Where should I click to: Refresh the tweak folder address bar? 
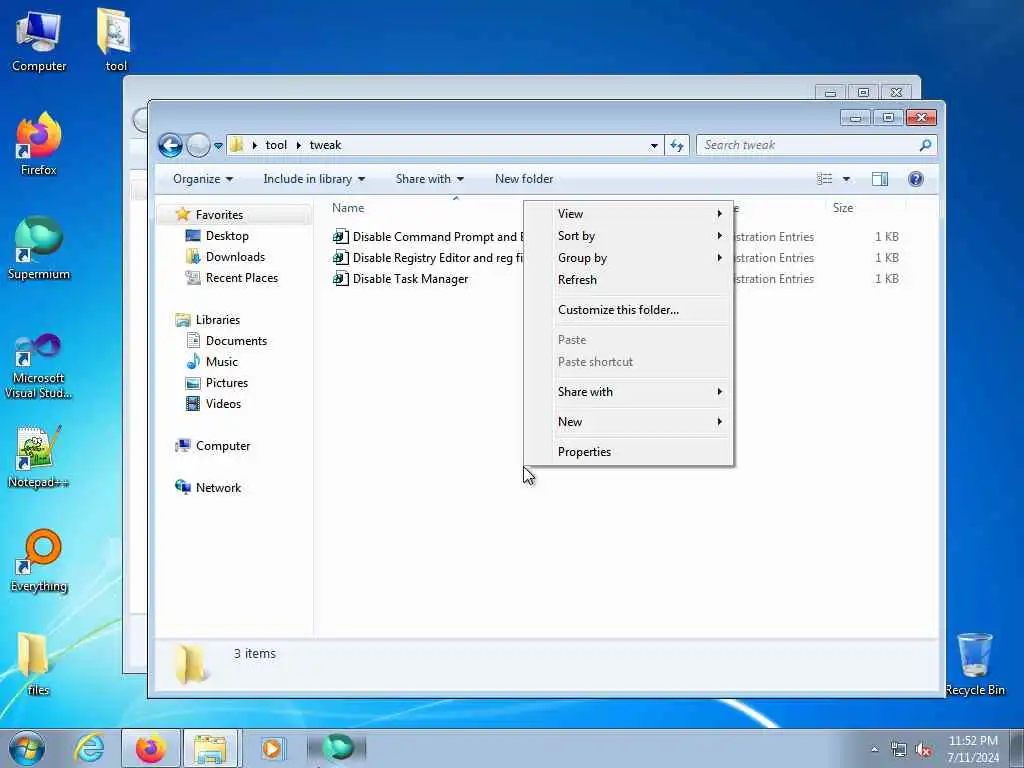[x=677, y=146]
